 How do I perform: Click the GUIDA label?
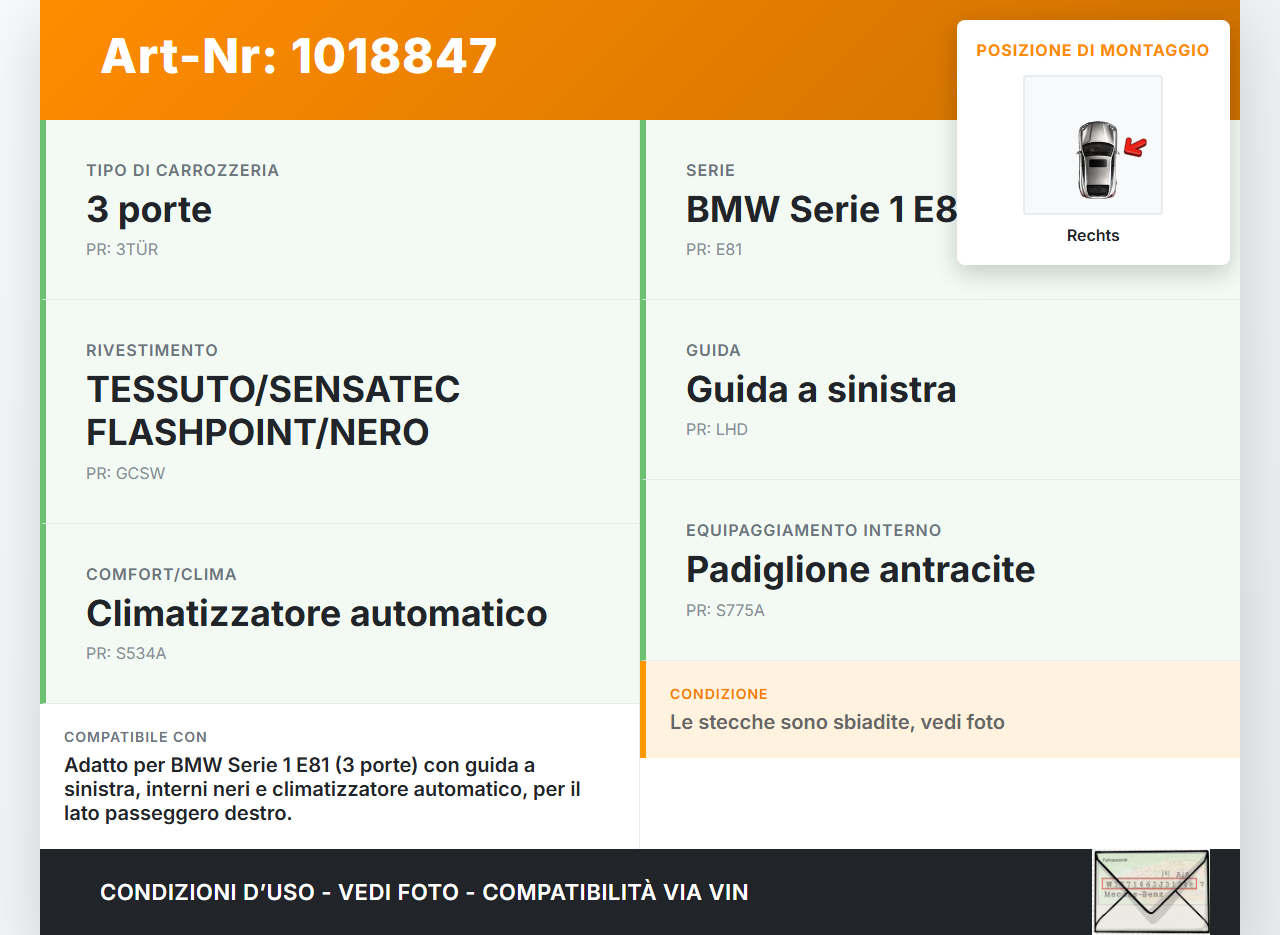click(x=714, y=351)
